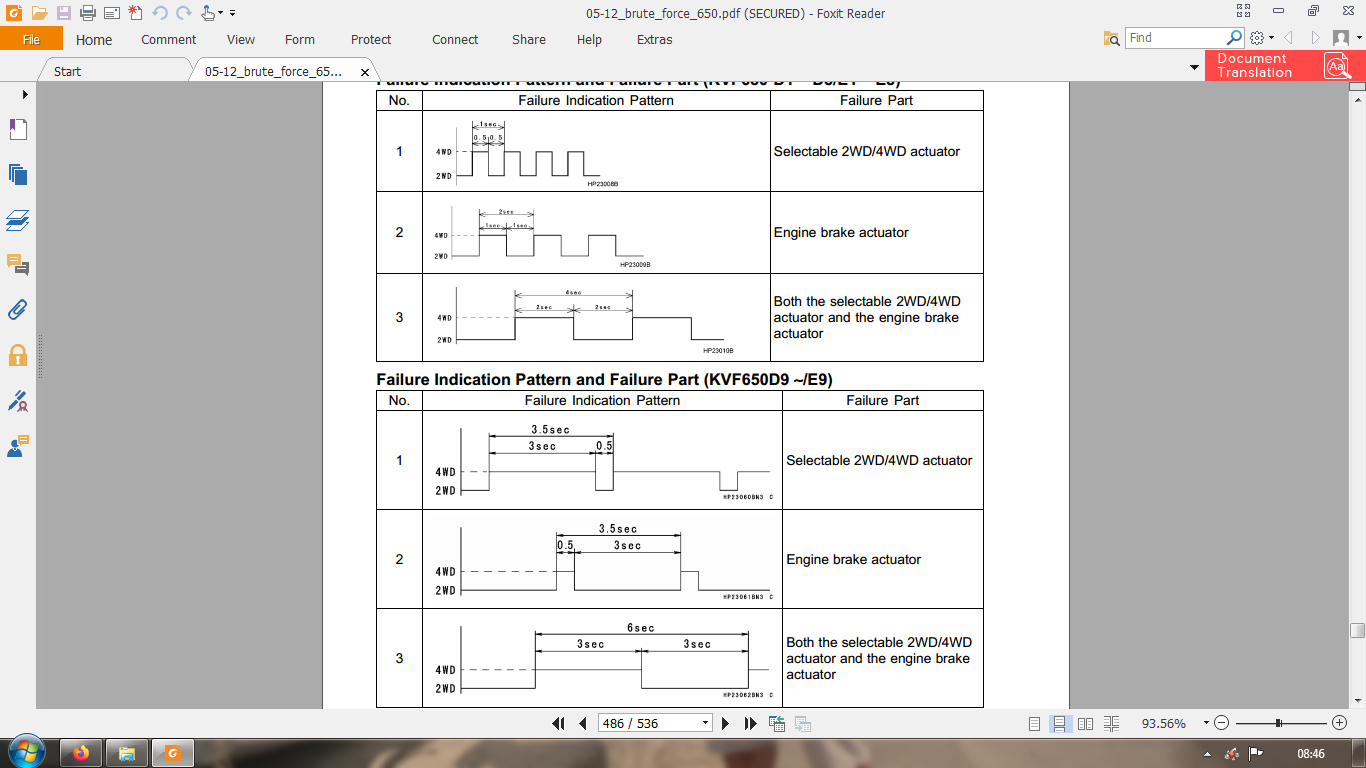Click the Email document icon
The image size is (1366, 768).
coord(111,13)
